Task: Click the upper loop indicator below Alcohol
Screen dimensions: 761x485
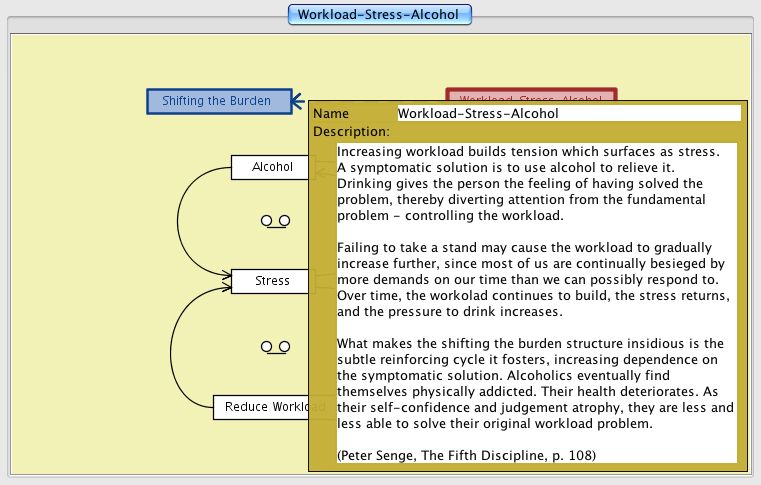Action: (x=275, y=220)
